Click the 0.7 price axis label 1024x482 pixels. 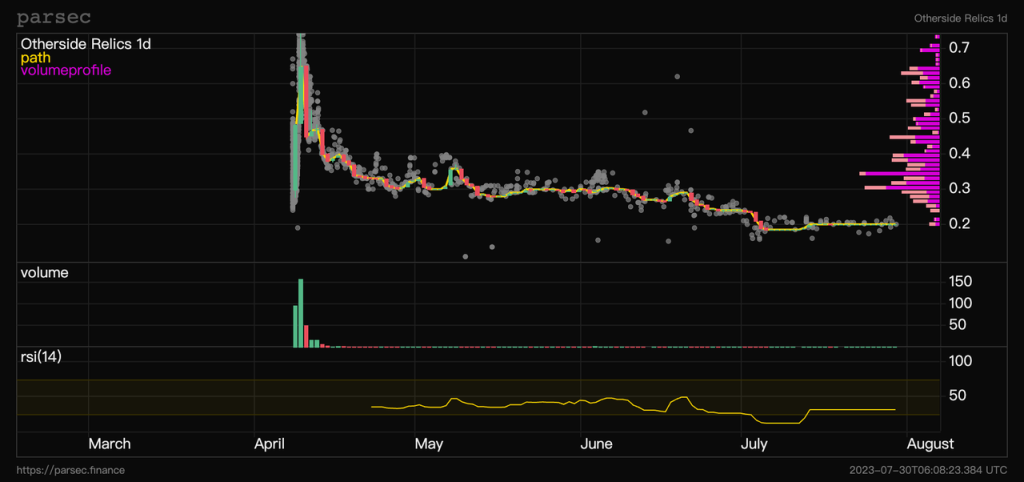coord(958,48)
